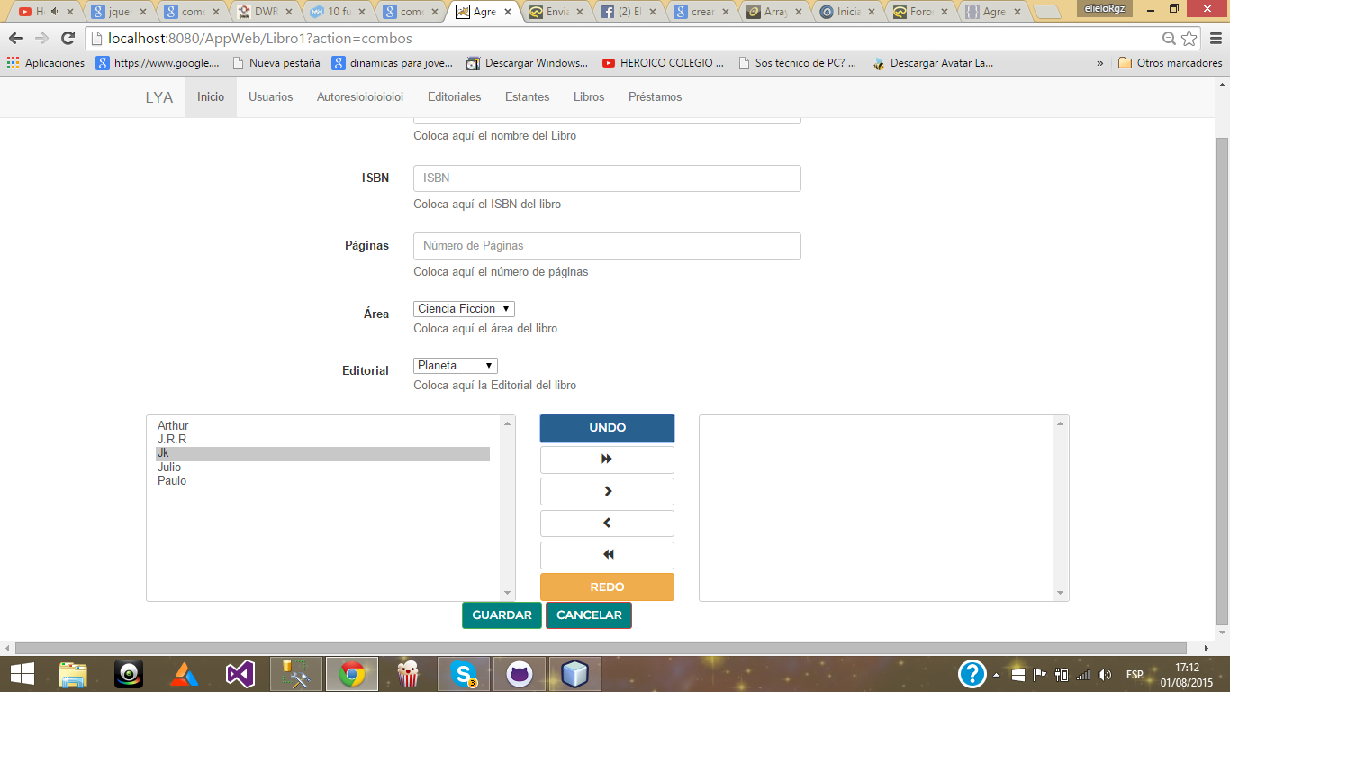Click LYA brand link
This screenshot has width=1366, height=768.
160,97
